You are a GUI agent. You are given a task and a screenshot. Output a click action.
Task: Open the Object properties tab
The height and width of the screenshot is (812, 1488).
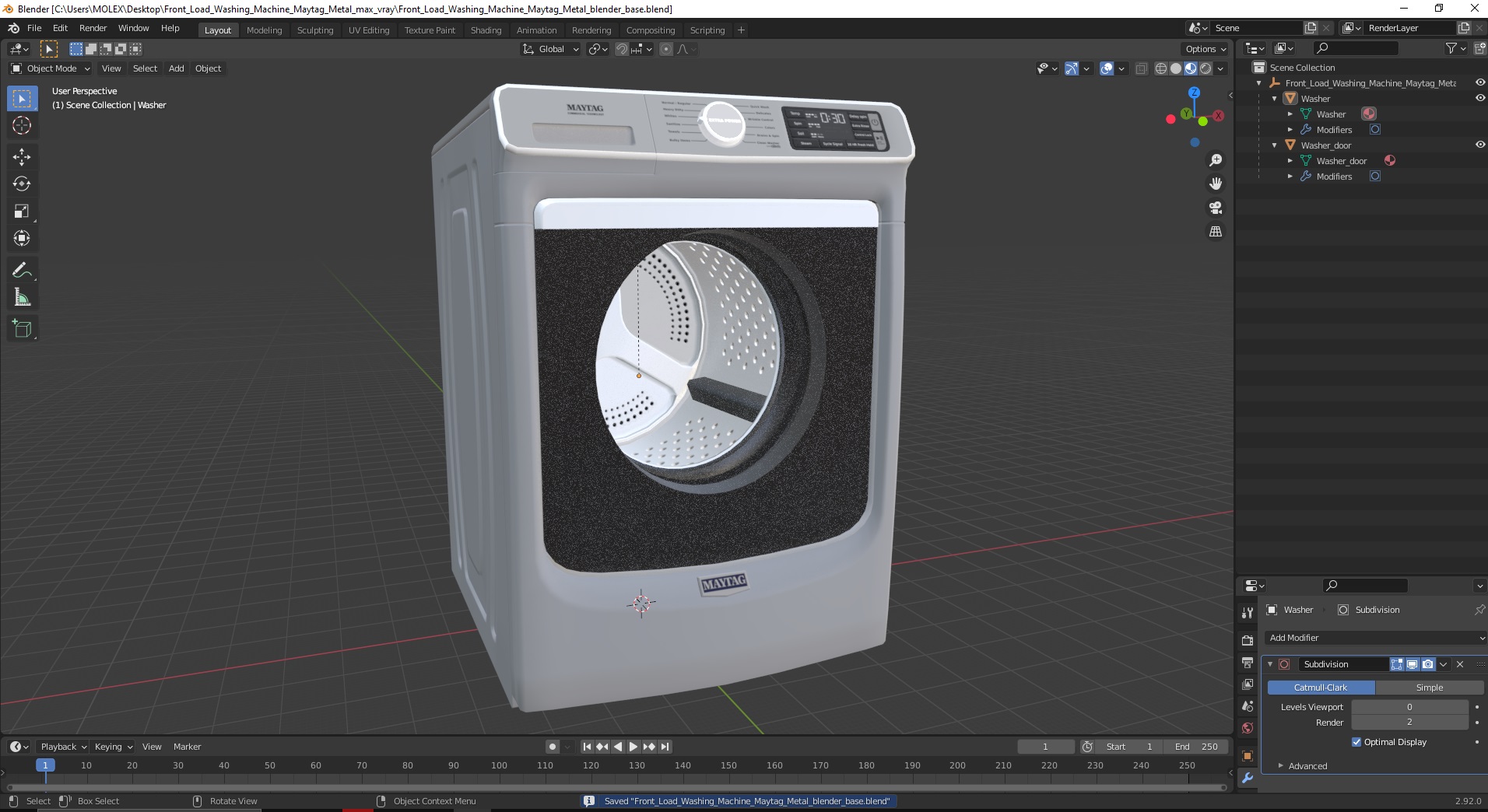click(1248, 756)
